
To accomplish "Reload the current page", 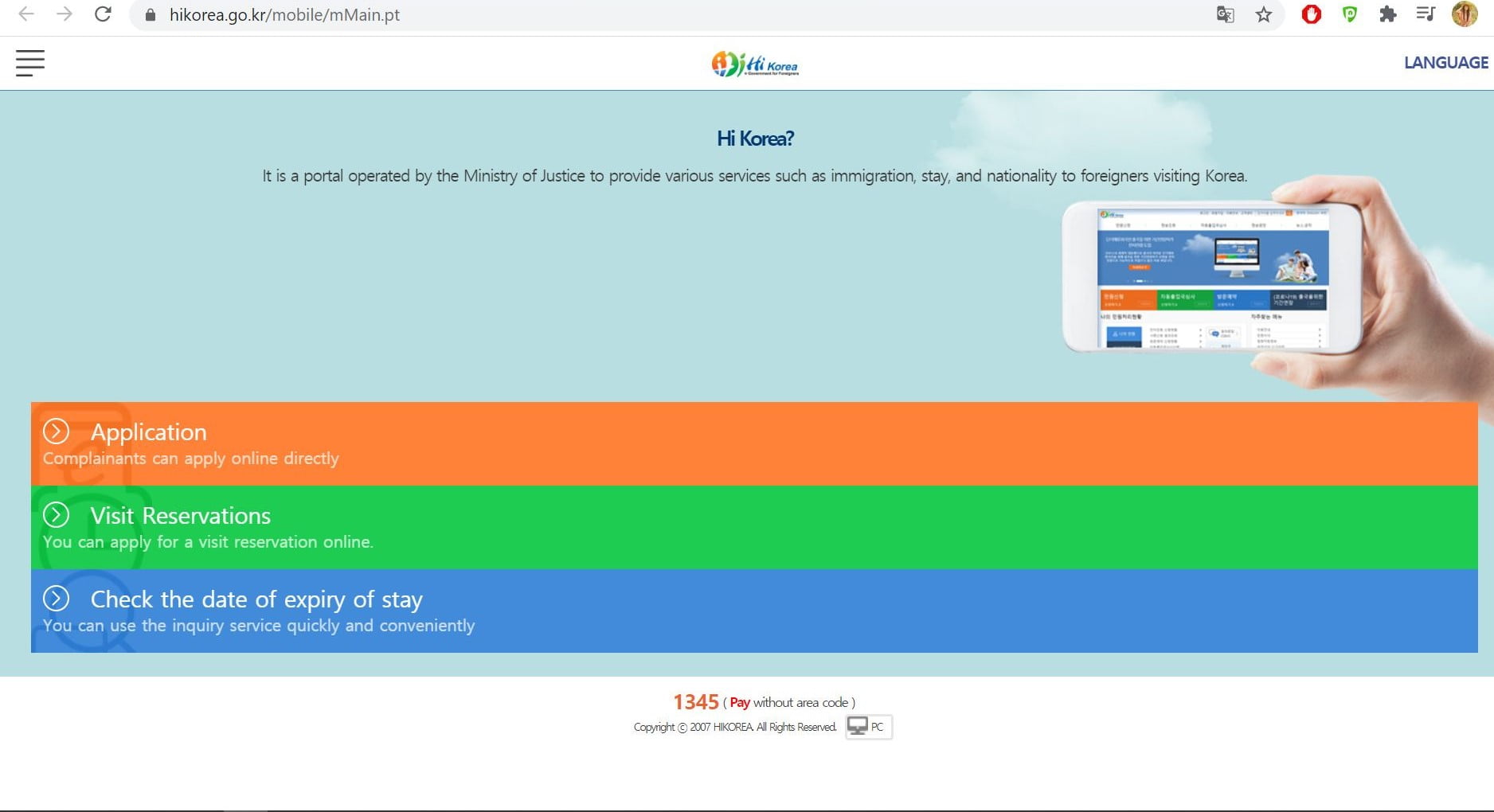I will point(103,14).
